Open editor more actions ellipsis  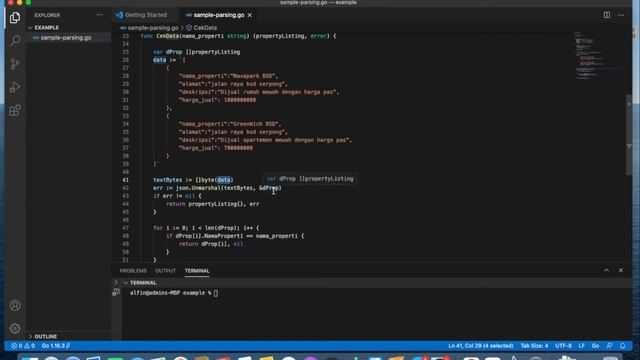[x=621, y=15]
